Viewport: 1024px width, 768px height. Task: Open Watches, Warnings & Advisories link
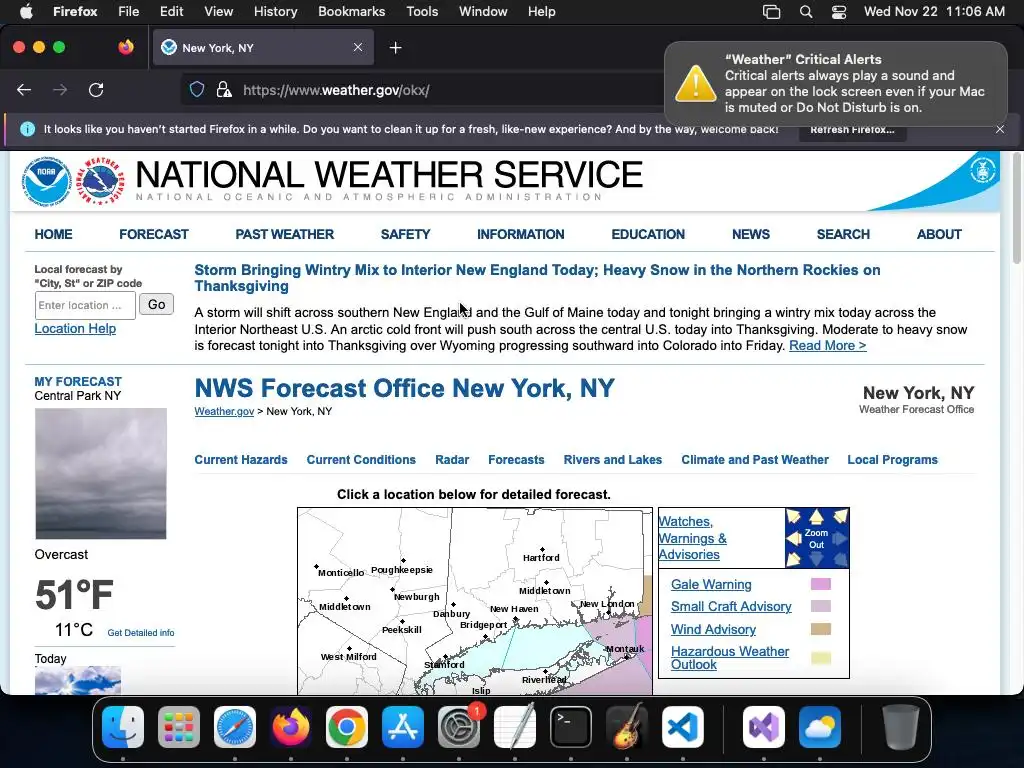(692, 538)
